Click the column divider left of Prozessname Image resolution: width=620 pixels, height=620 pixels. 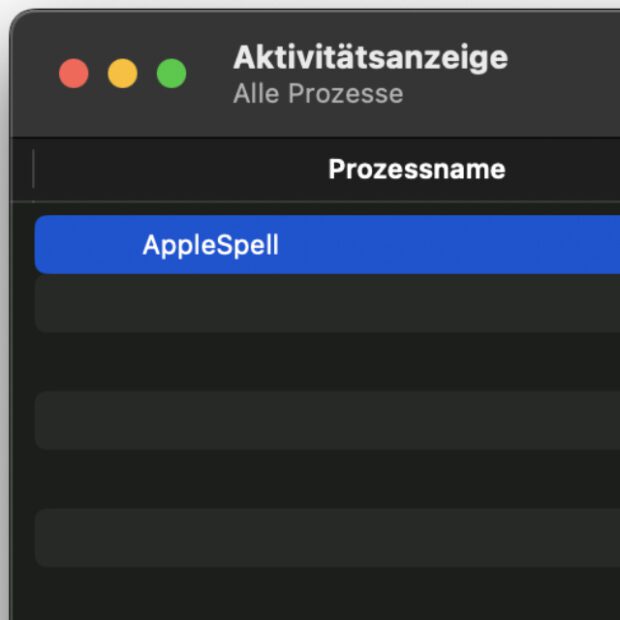coord(34,169)
